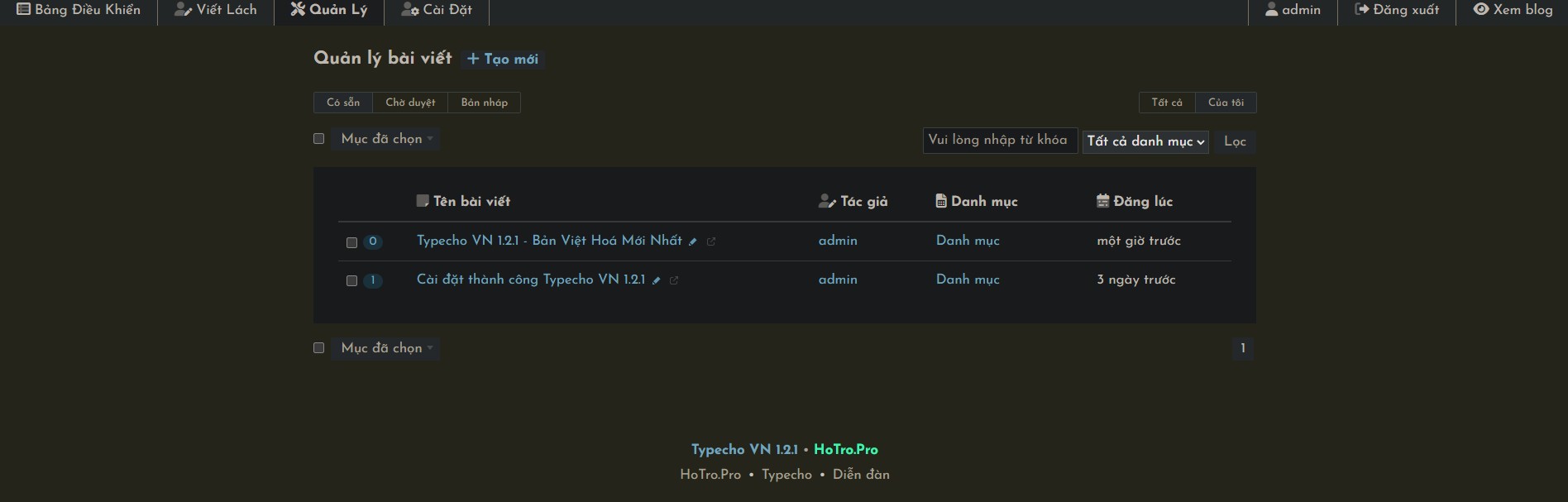Click Đăng xuất to log out
This screenshot has height=502, width=1568.
1397,10
